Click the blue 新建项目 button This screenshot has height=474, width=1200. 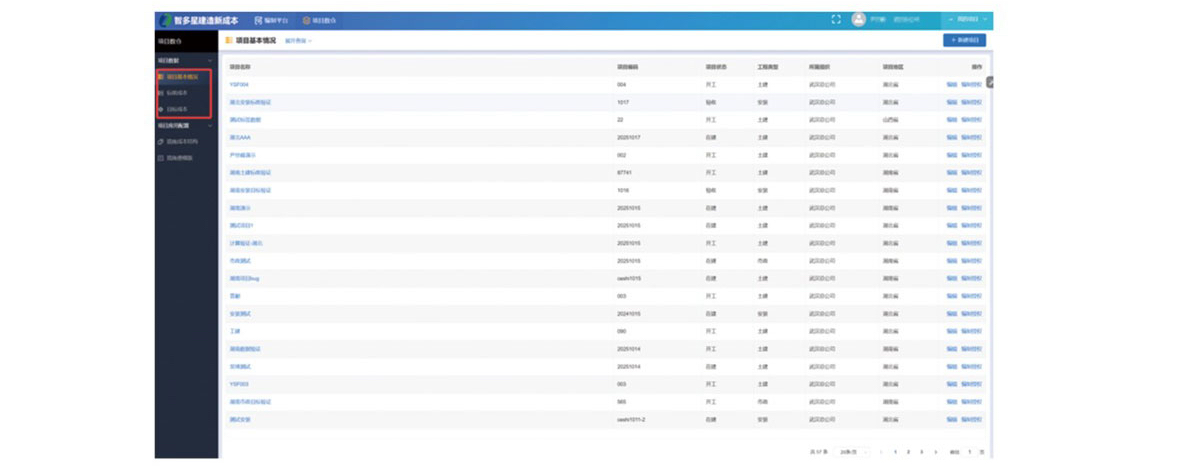coord(964,40)
